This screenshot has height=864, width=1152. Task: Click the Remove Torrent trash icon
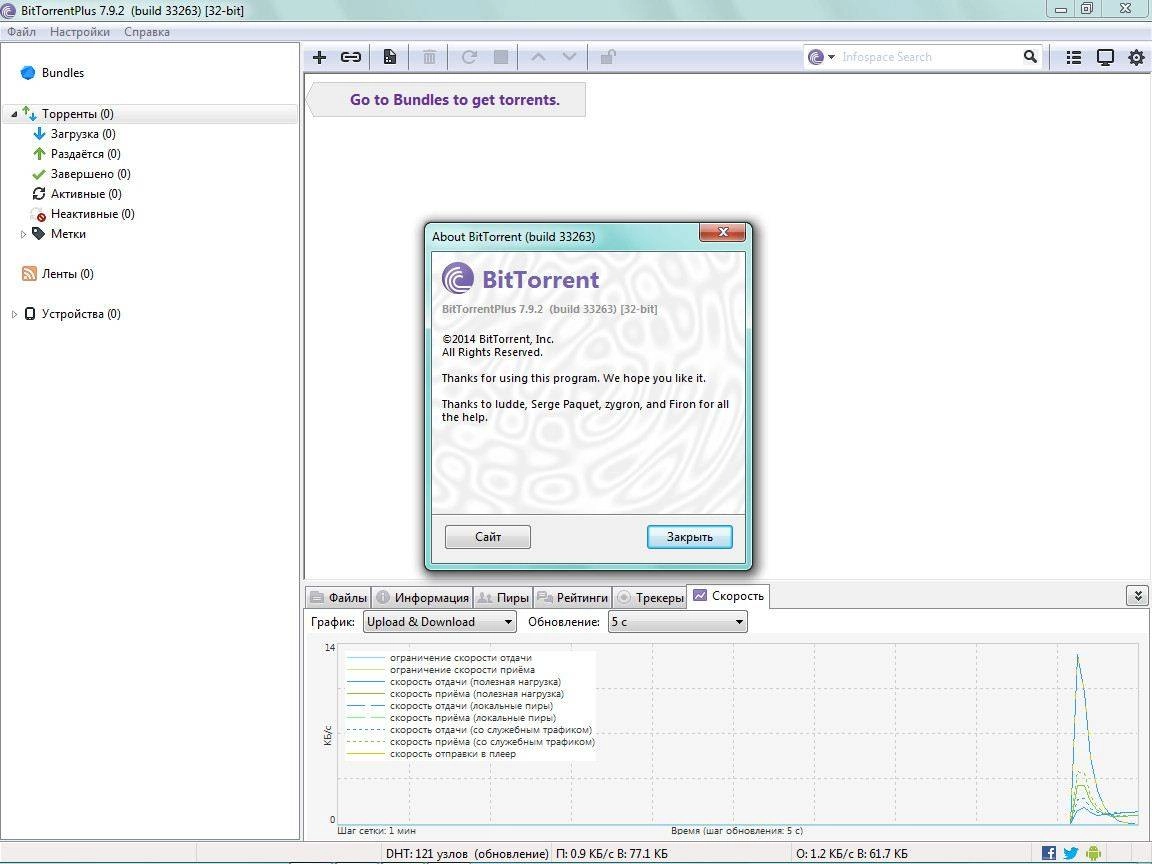coord(430,57)
